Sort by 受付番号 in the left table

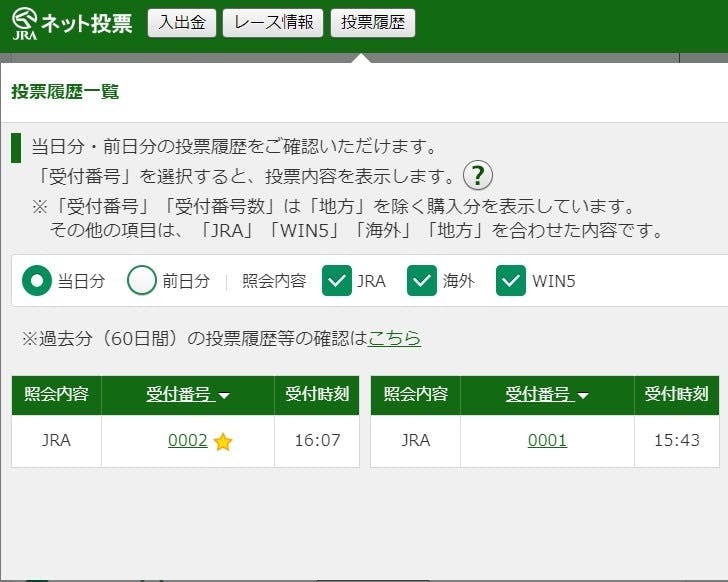[x=188, y=395]
